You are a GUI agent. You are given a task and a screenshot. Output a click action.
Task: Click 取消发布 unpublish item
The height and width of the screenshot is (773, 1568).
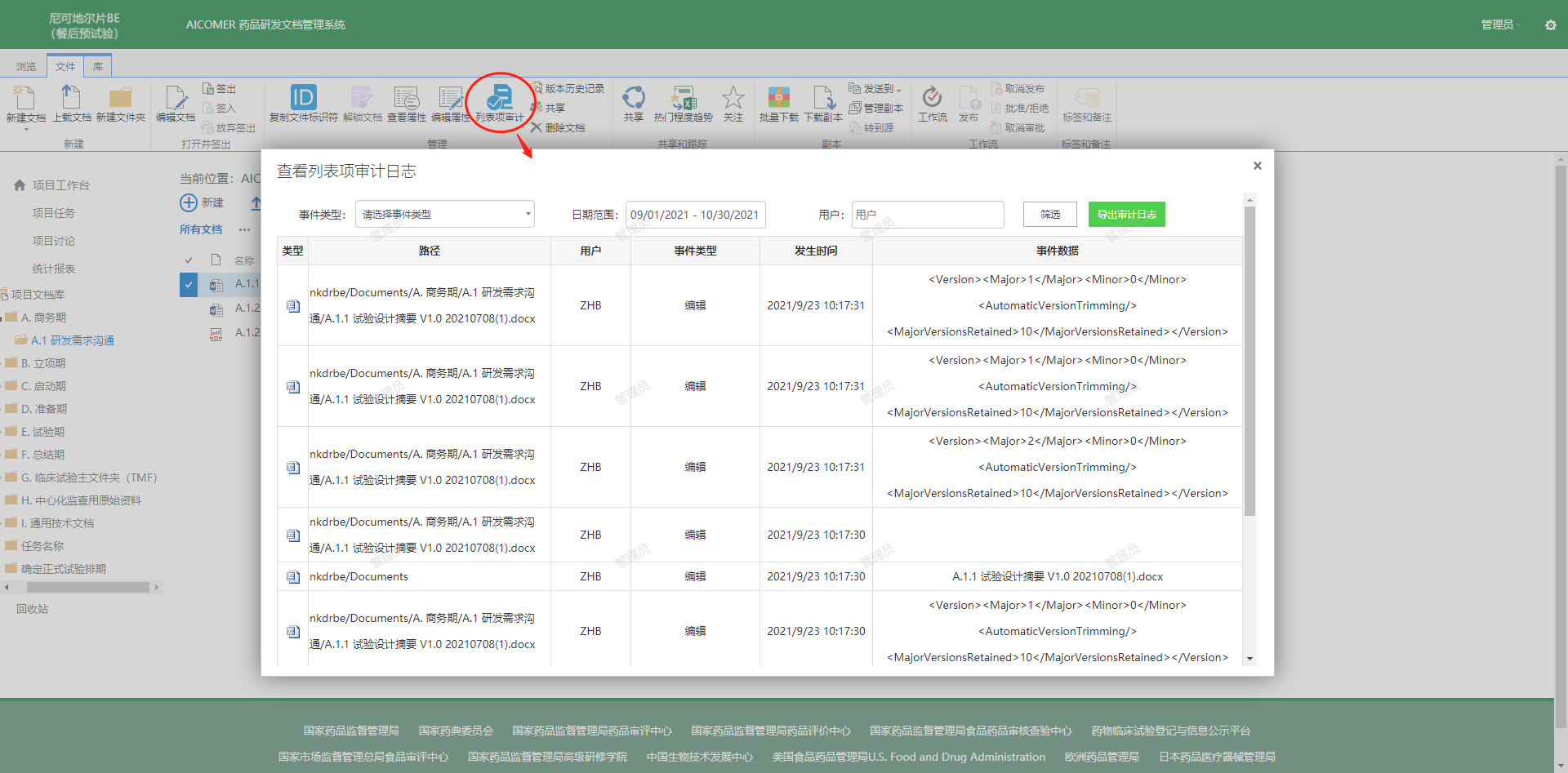1018,88
